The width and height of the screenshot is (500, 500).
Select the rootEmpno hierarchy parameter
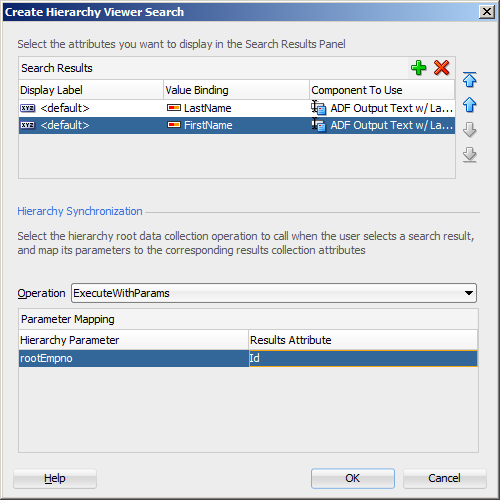(134, 358)
